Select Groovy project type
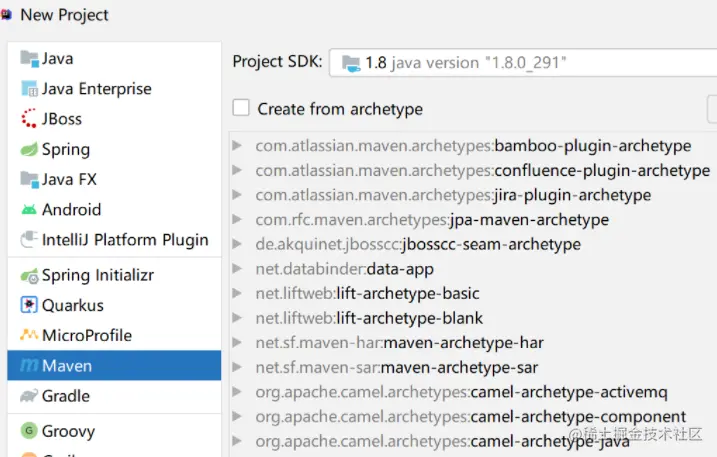 click(114, 431)
